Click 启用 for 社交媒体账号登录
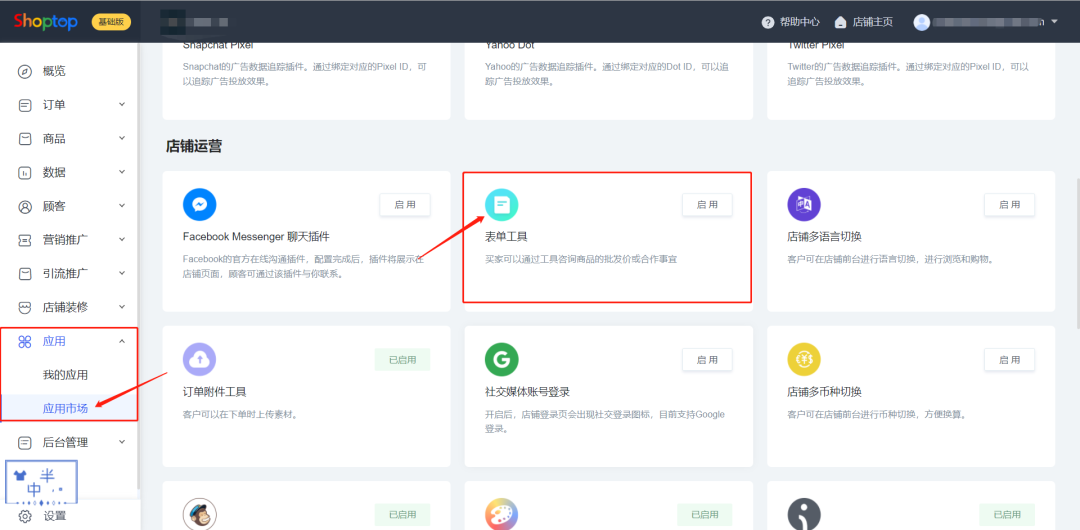1080x530 pixels. [707, 360]
